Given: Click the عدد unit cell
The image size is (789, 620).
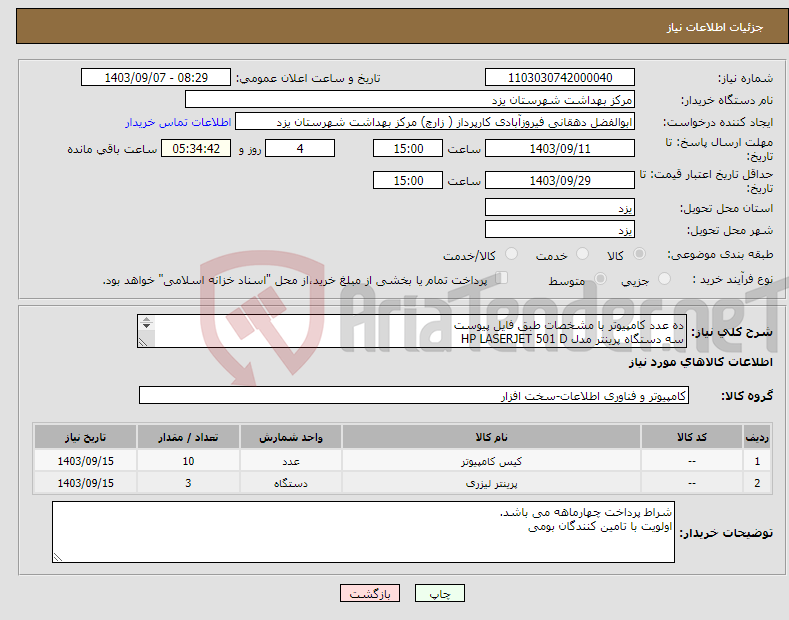Looking at the screenshot, I should click(291, 461).
